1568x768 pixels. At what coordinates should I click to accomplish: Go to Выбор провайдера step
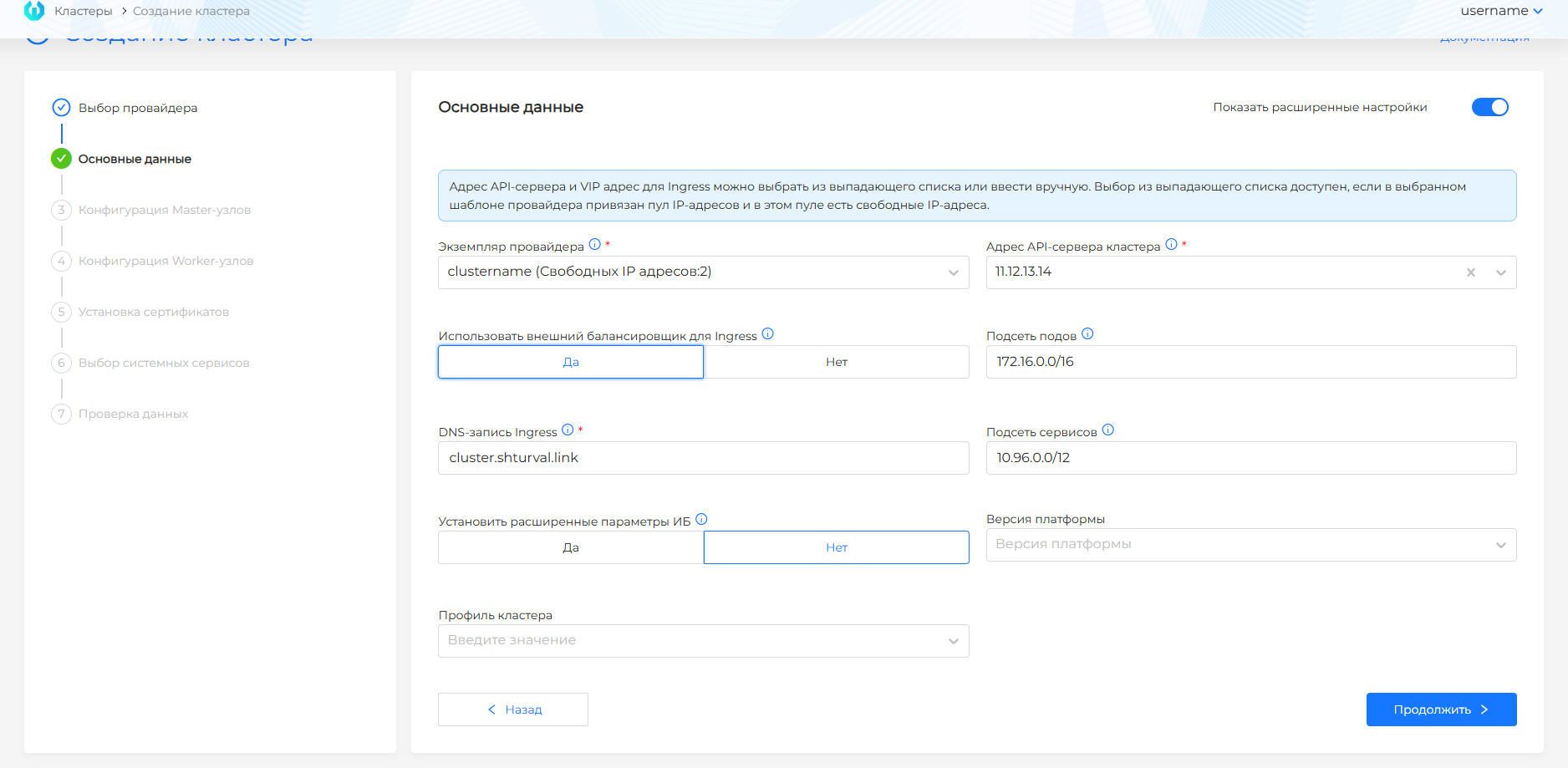pyautogui.click(x=138, y=108)
